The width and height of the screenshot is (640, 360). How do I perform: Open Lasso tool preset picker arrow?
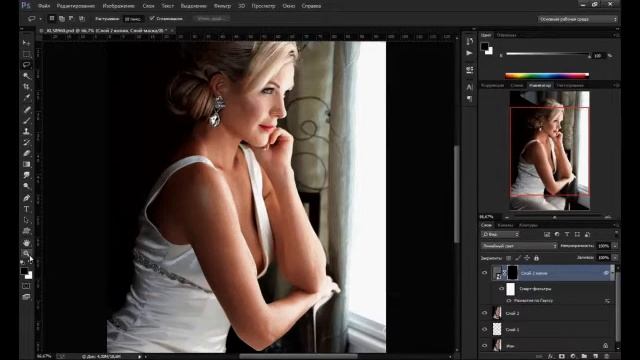click(x=40, y=19)
